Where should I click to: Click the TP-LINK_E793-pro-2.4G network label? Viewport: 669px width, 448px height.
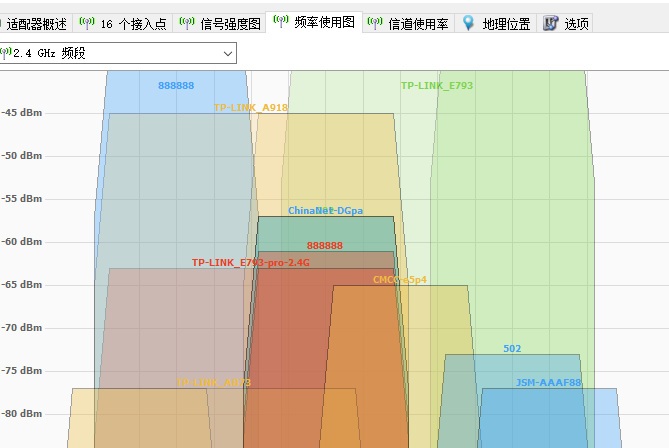click(251, 262)
